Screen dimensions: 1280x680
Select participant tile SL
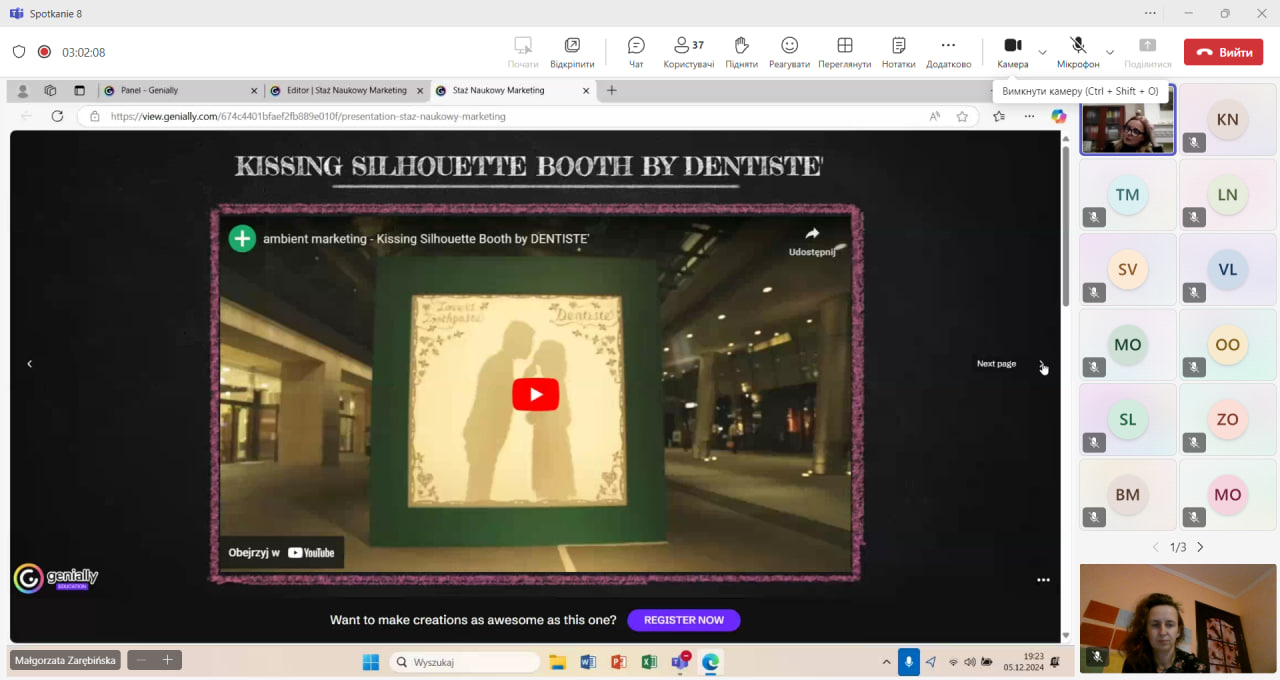(x=1128, y=420)
